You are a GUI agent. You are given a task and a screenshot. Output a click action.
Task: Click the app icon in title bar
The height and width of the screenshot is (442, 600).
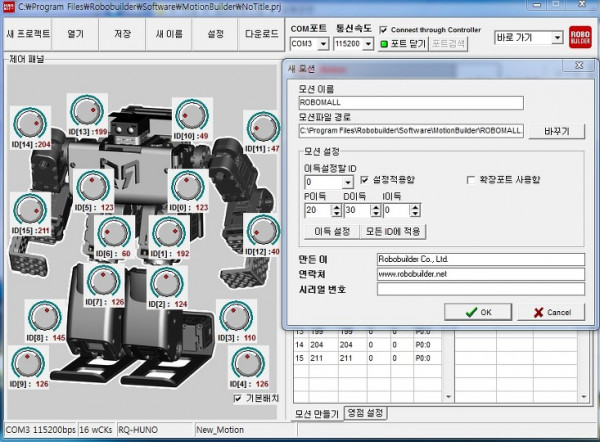[x=8, y=7]
